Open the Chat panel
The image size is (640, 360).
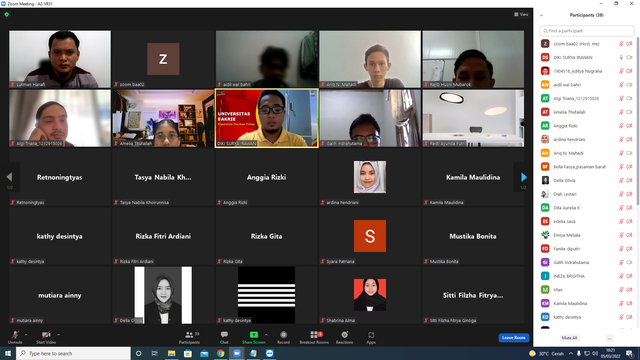click(x=224, y=337)
